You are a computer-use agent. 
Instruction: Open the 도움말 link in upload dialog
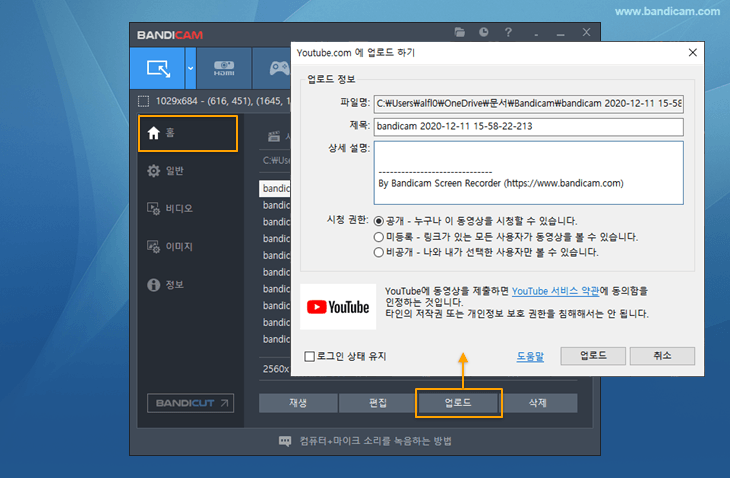[530, 357]
